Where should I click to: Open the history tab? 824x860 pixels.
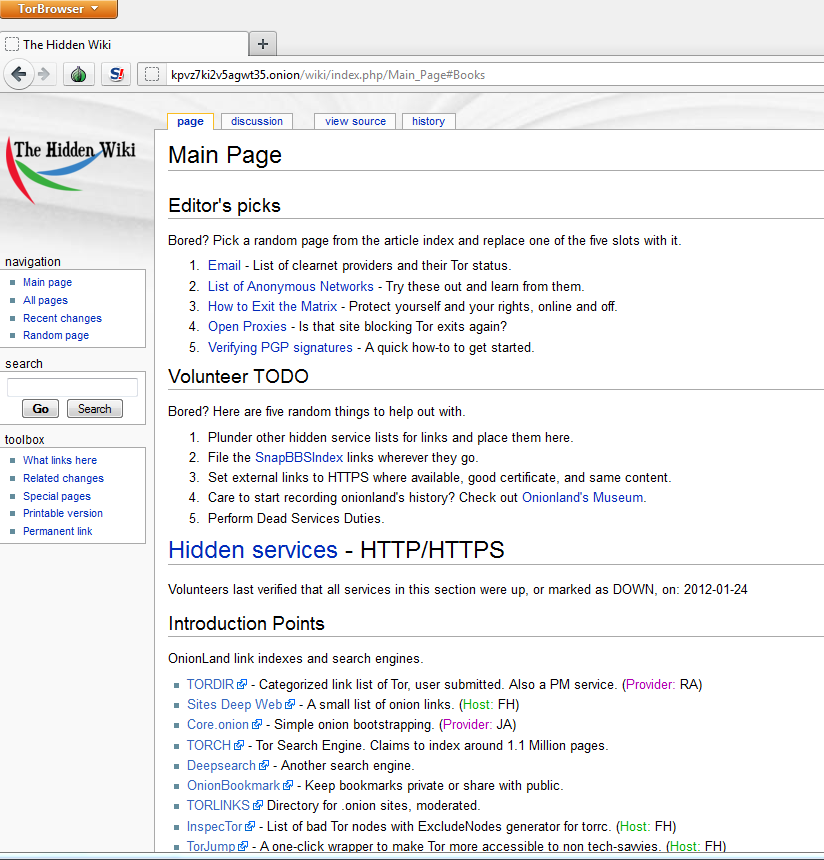point(428,121)
